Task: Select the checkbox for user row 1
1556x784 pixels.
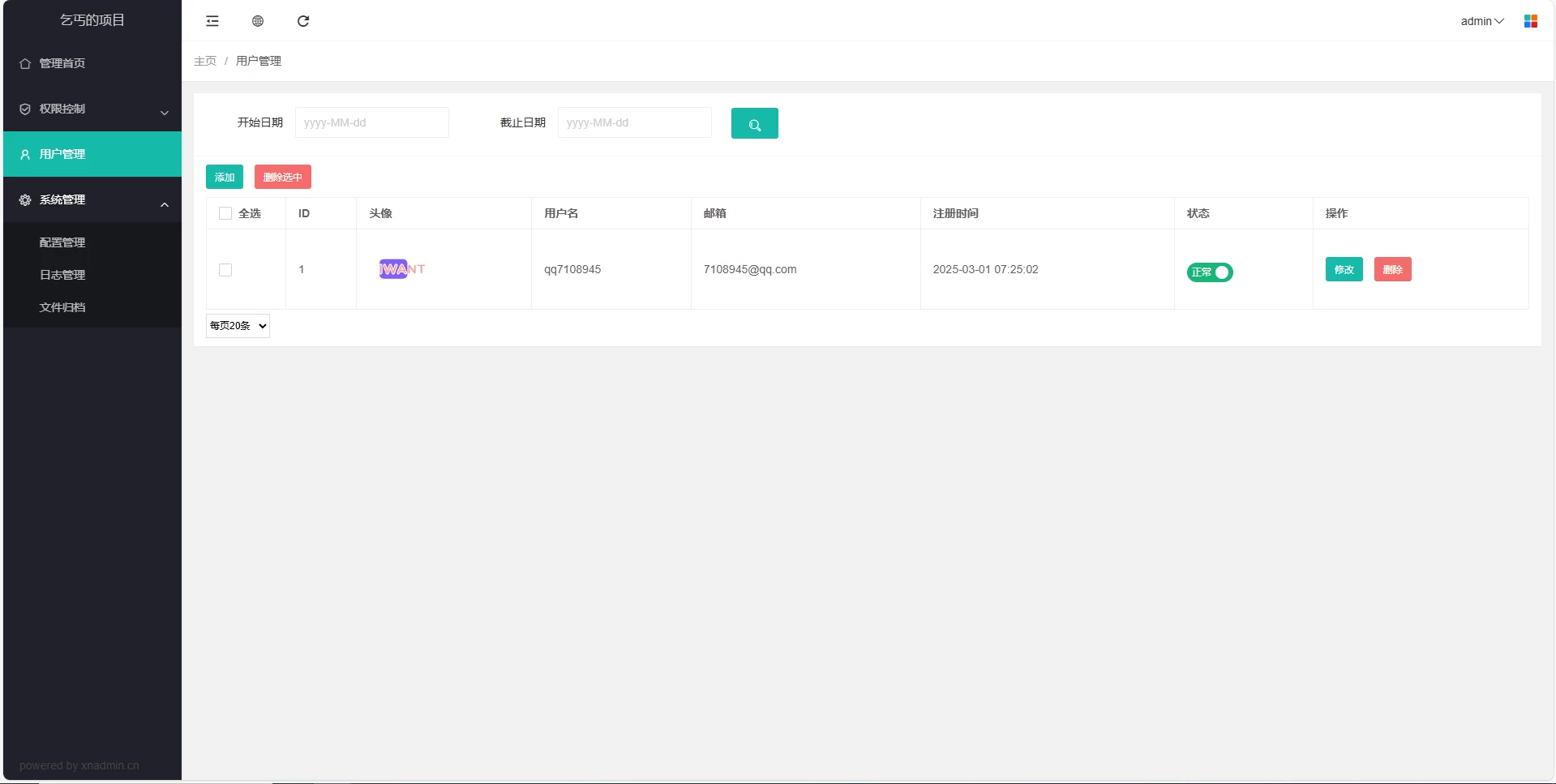Action: [x=225, y=270]
